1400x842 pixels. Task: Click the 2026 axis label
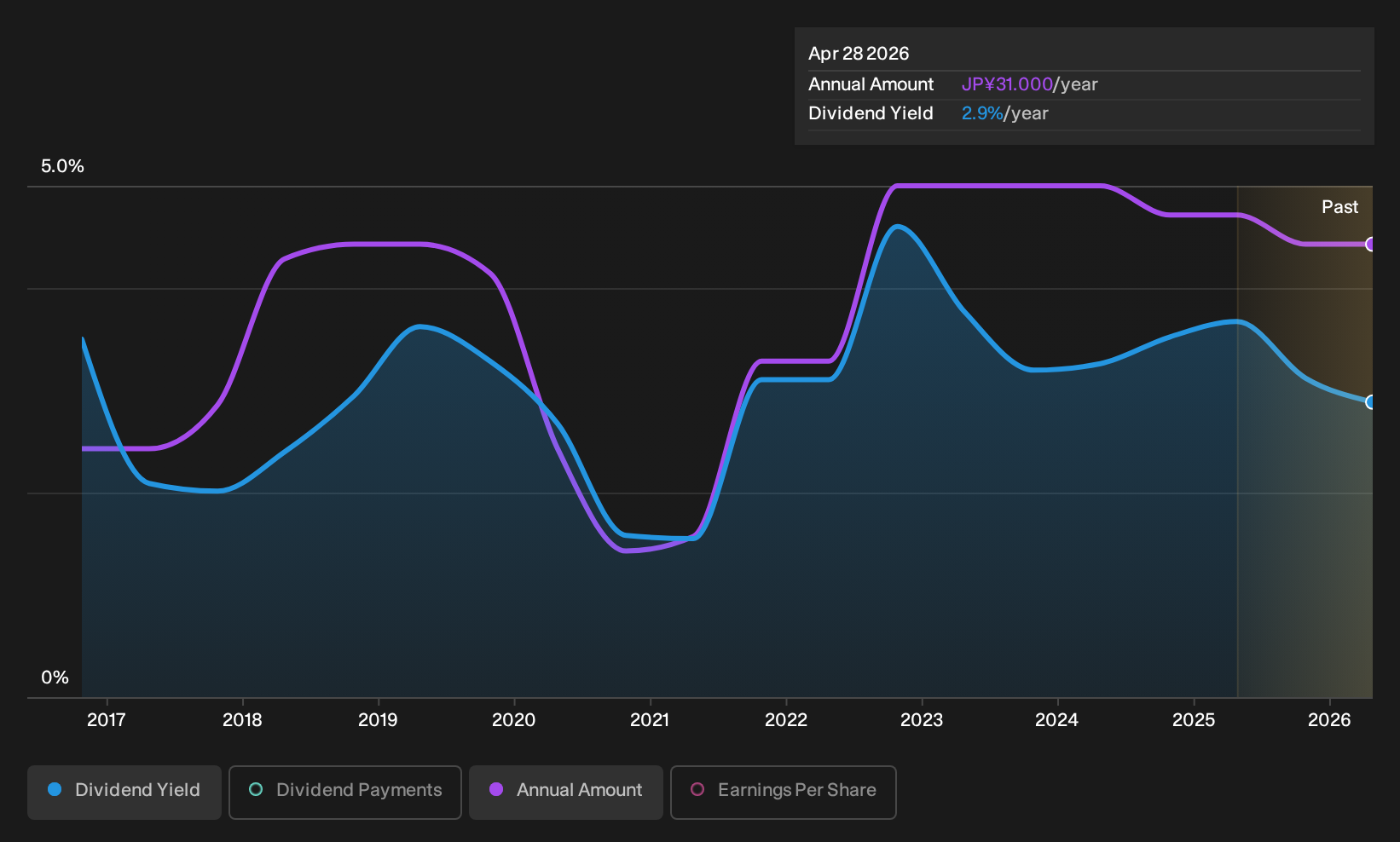(x=1329, y=720)
